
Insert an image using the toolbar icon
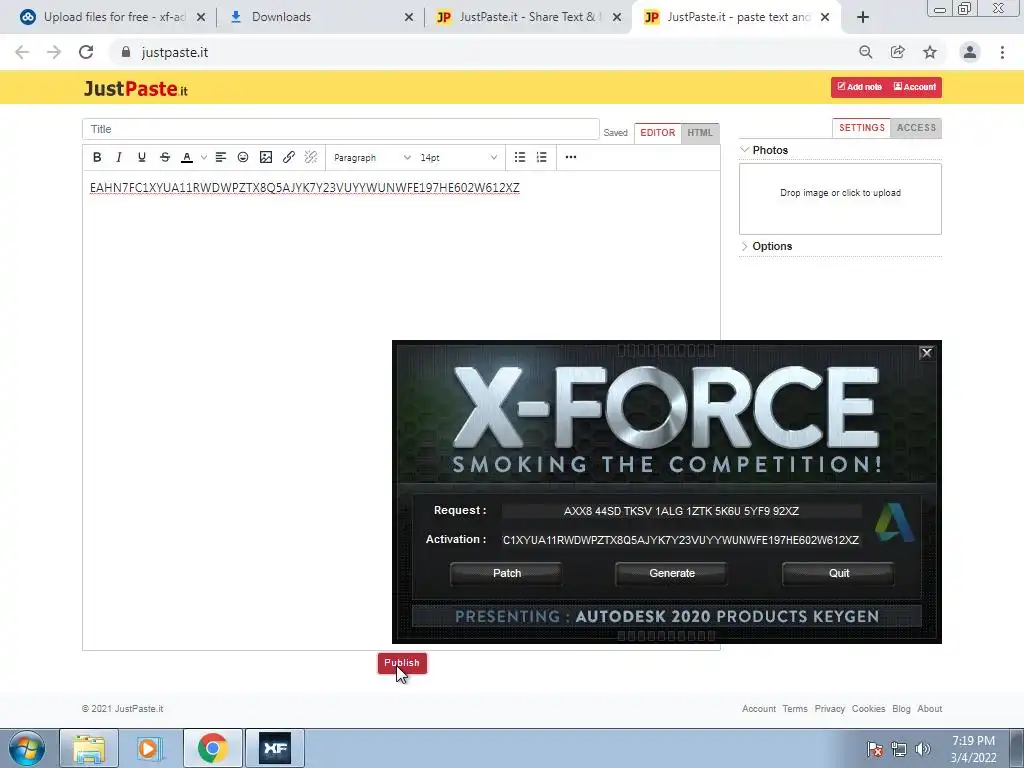tap(266, 157)
